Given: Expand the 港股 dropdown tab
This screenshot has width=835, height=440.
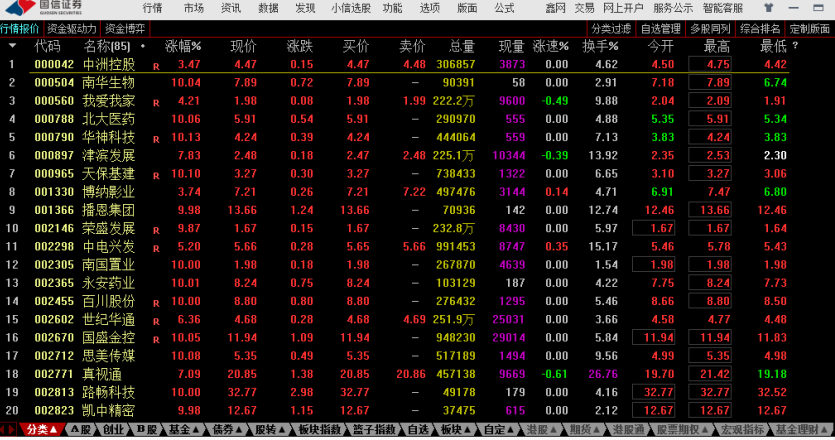Looking at the screenshot, I should click(x=542, y=429).
